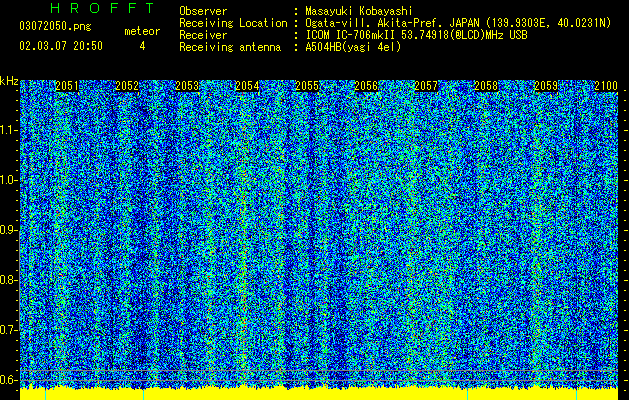Click the 2058 time marker
Screen dimensions: 629x400
[x=486, y=86]
